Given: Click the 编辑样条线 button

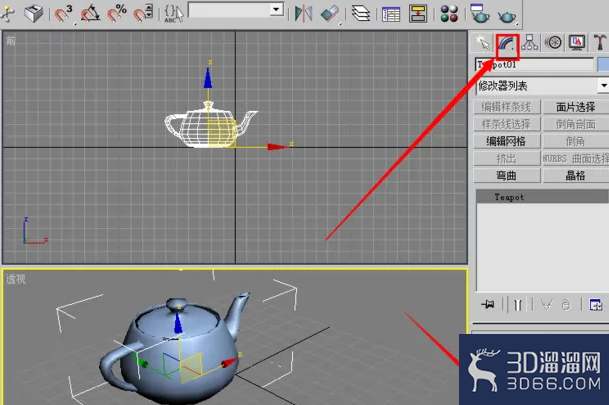Looking at the screenshot, I should point(506,107).
